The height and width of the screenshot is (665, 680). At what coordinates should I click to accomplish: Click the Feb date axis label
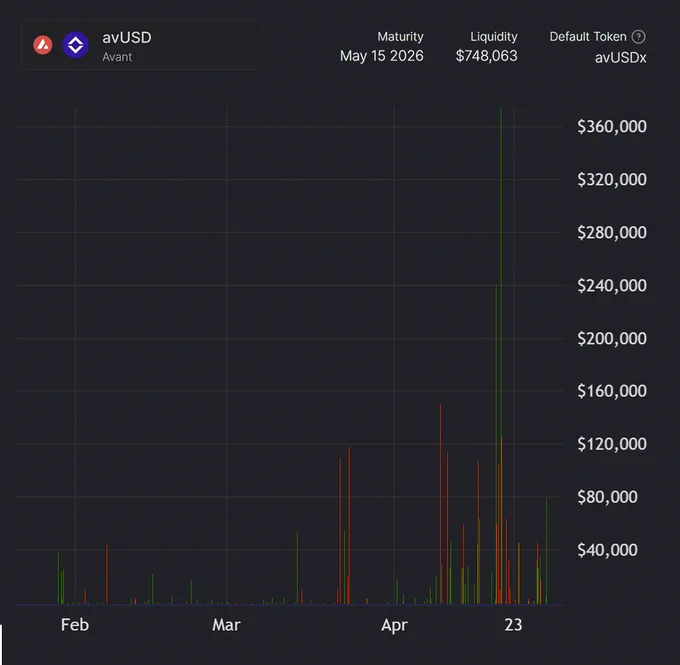point(75,625)
